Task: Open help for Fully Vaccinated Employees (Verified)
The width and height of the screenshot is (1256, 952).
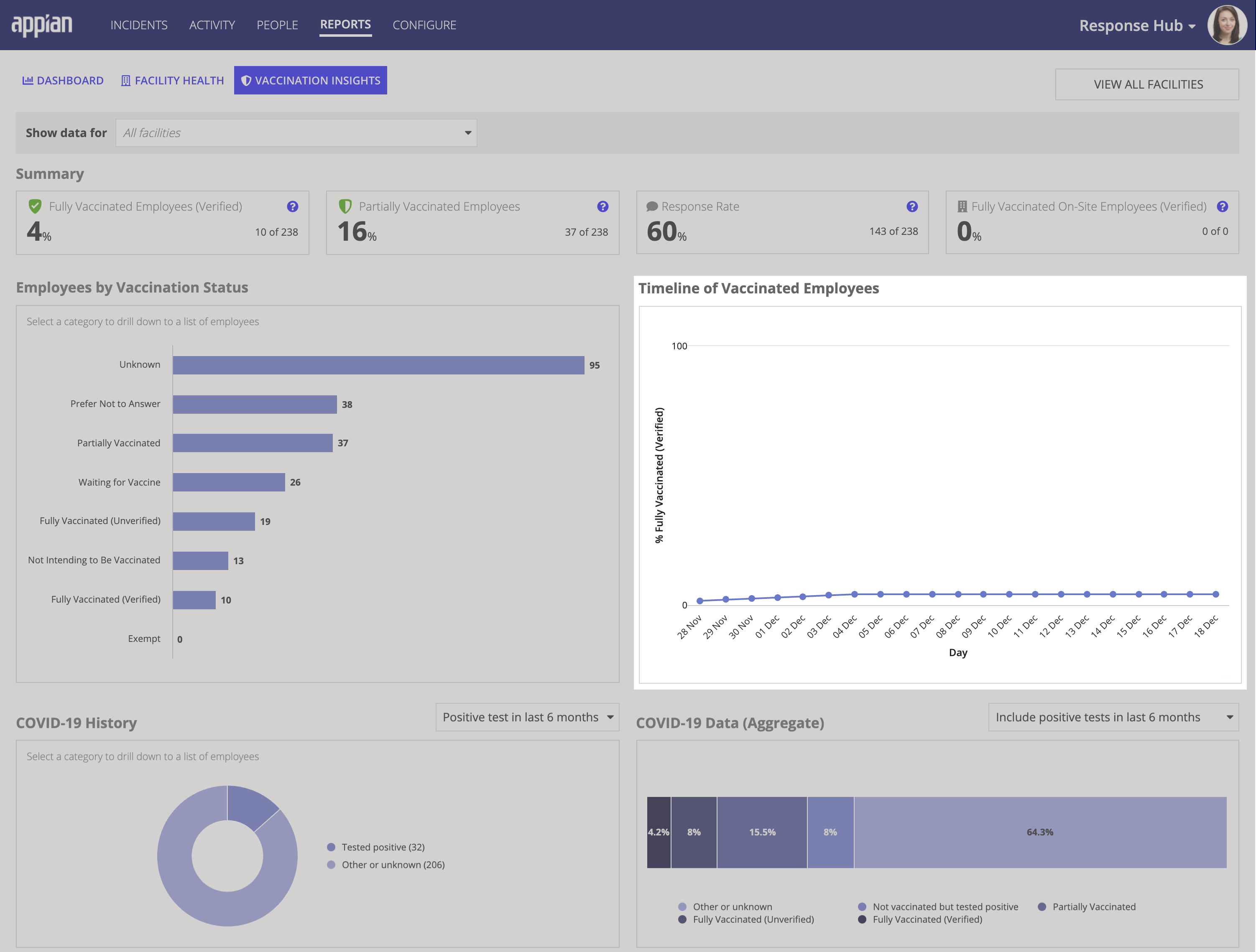Action: [x=292, y=206]
